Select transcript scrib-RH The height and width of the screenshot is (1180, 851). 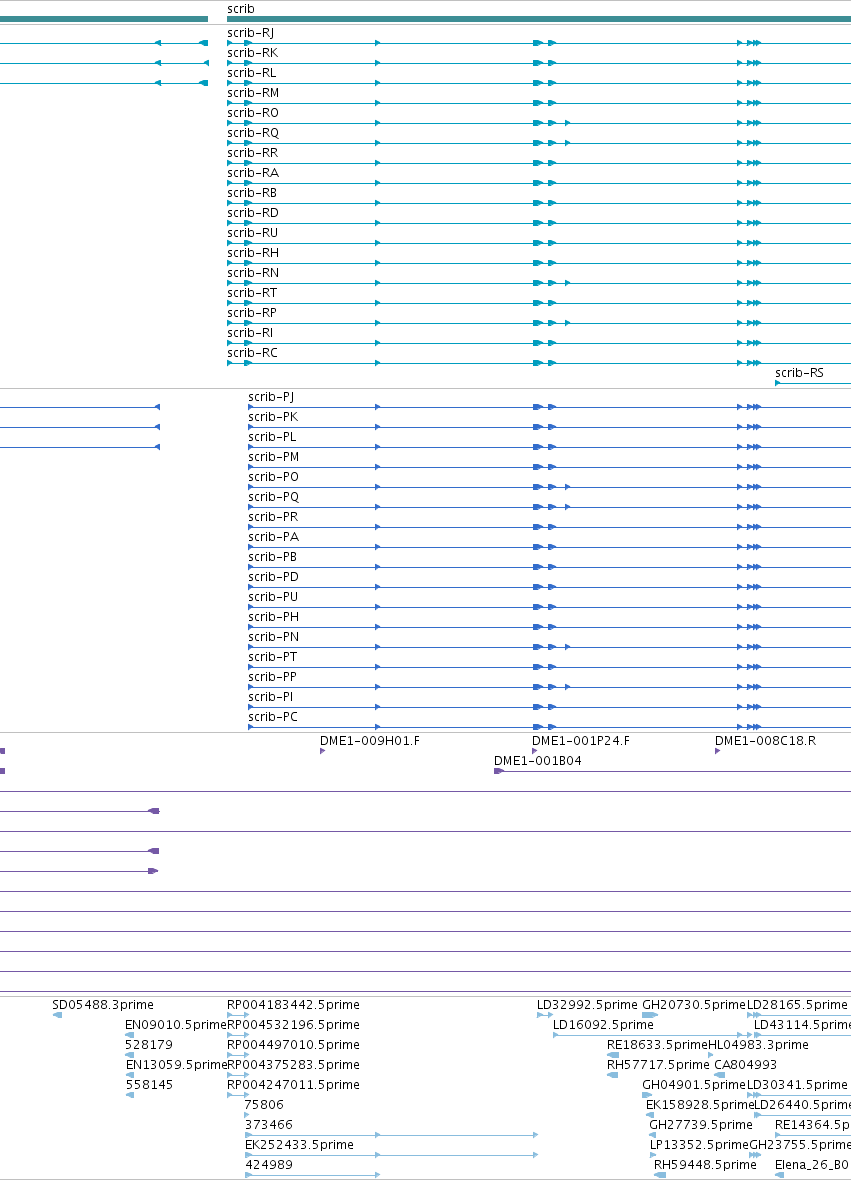point(253,253)
